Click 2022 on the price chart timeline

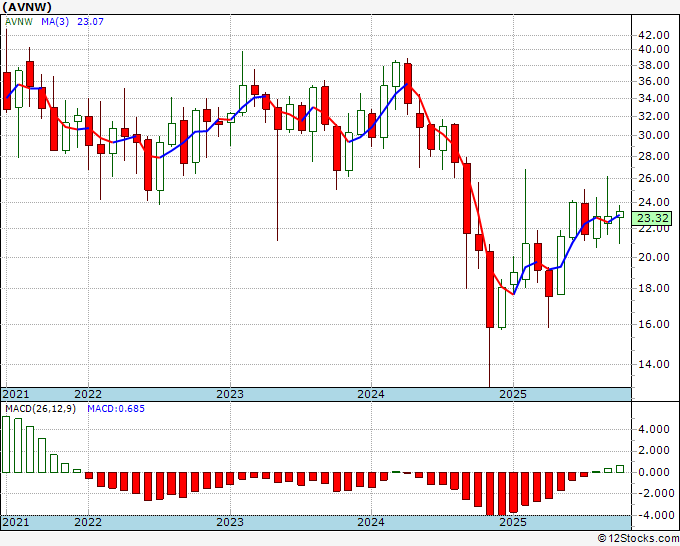[x=88, y=394]
